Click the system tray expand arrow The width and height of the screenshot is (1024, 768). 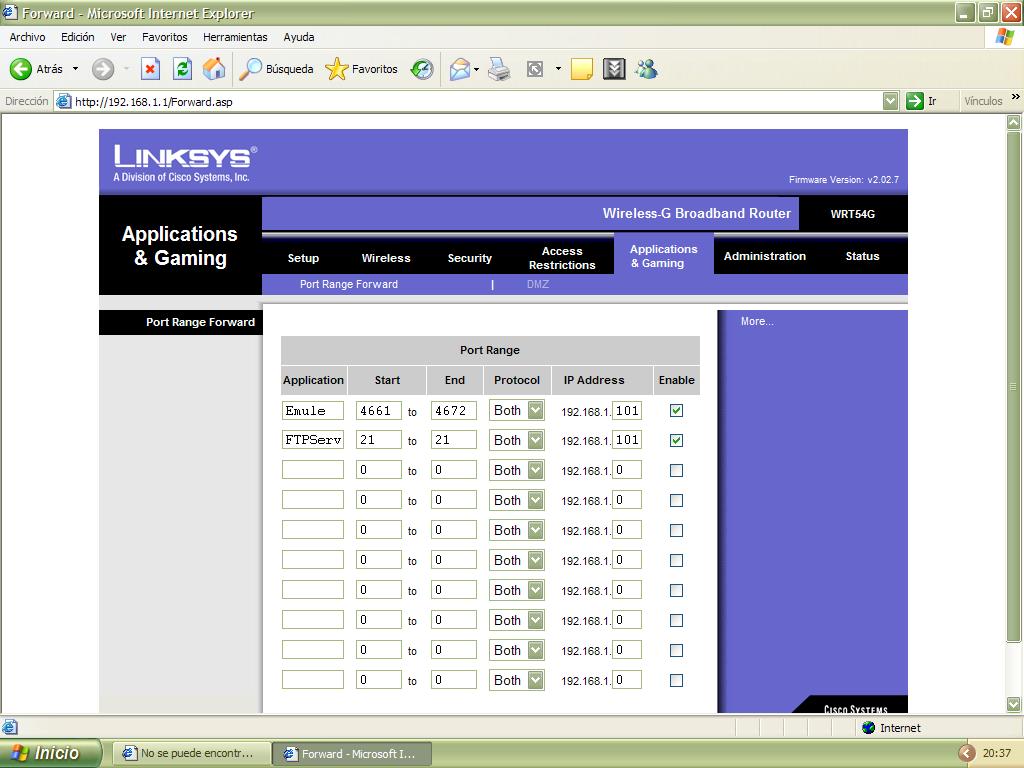point(966,753)
